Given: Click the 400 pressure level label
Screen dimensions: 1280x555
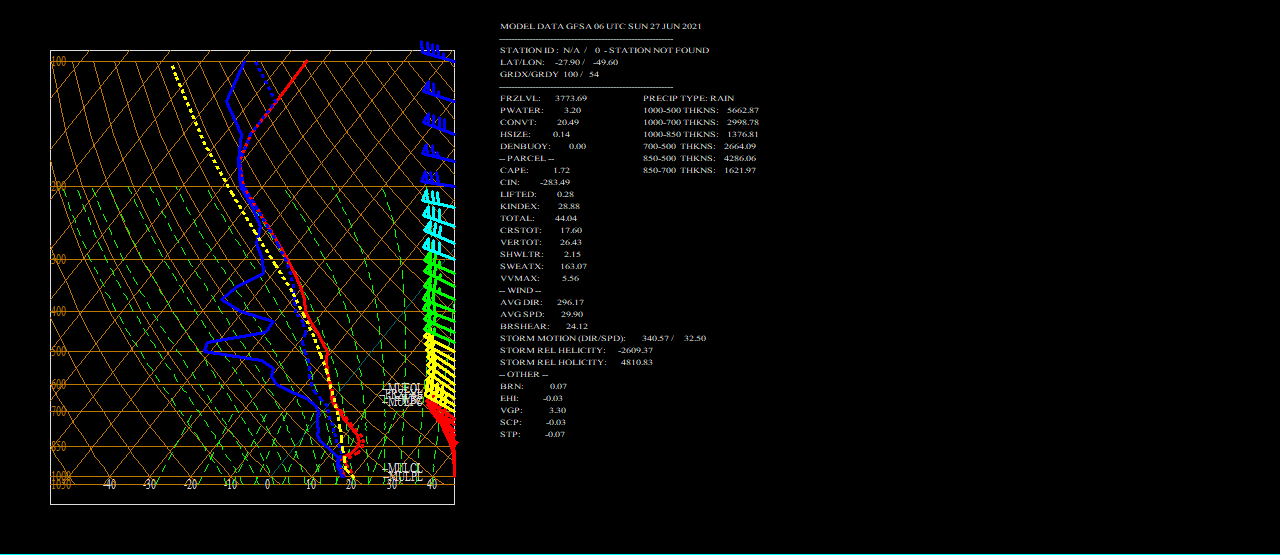Looking at the screenshot, I should 59,311.
